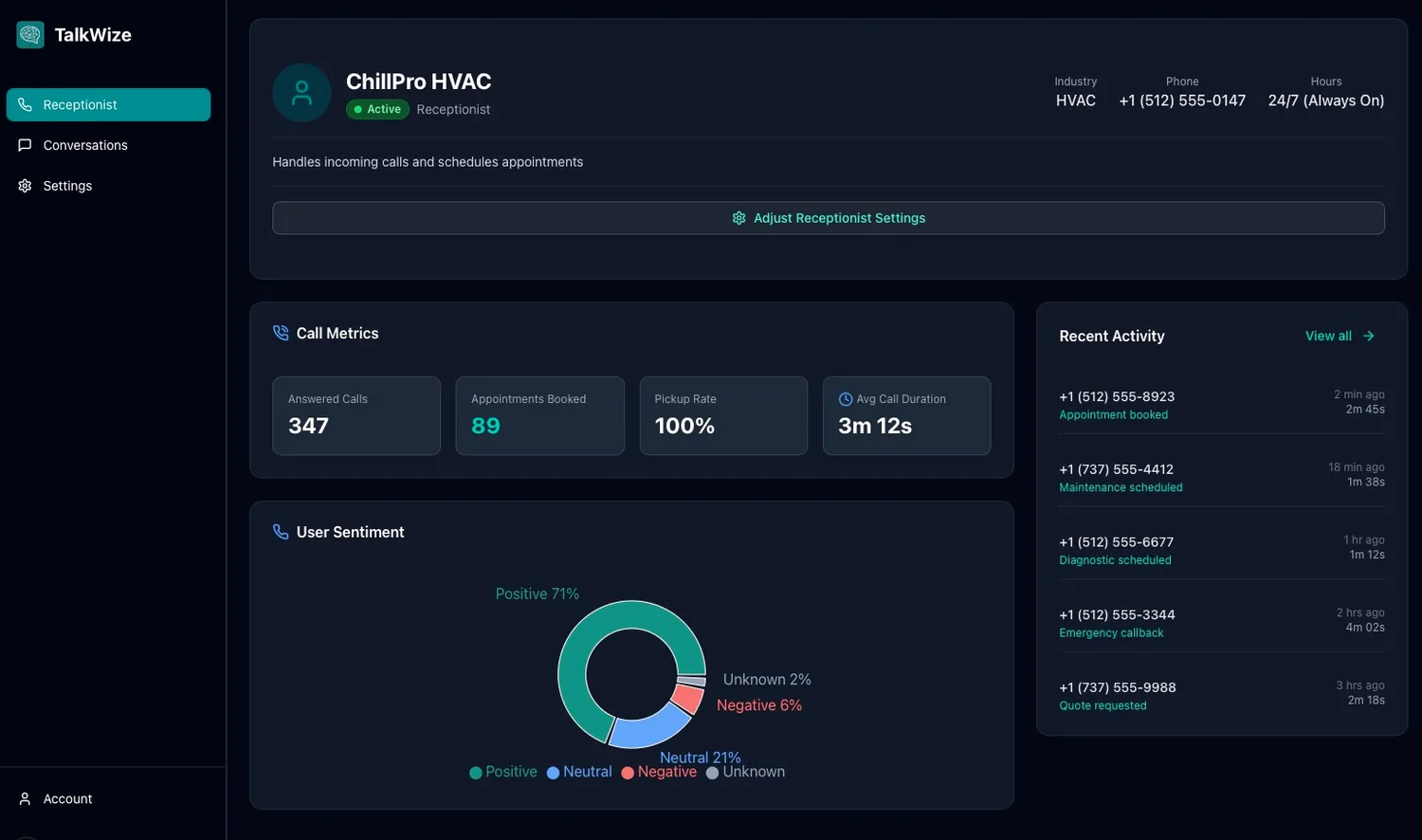This screenshot has width=1422, height=840.
Task: Select the Appointments Booked metric card
Action: pyautogui.click(x=539, y=415)
